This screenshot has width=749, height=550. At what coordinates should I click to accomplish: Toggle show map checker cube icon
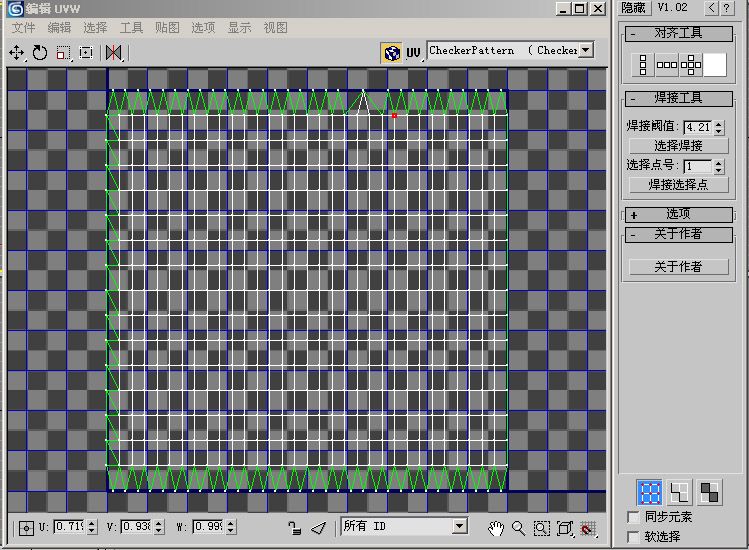click(x=392, y=53)
